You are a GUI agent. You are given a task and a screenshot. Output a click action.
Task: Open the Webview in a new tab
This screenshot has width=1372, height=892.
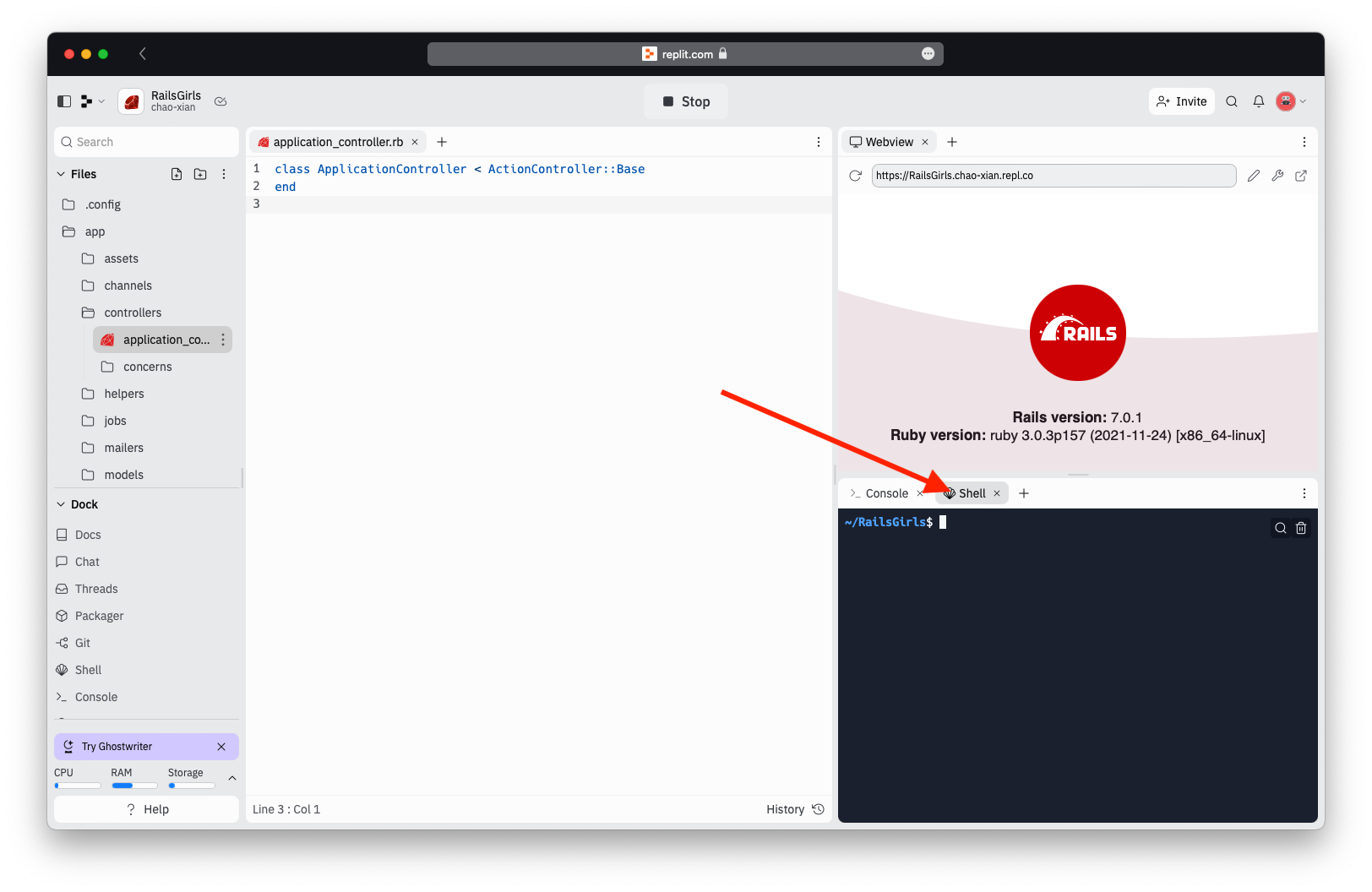(1301, 176)
